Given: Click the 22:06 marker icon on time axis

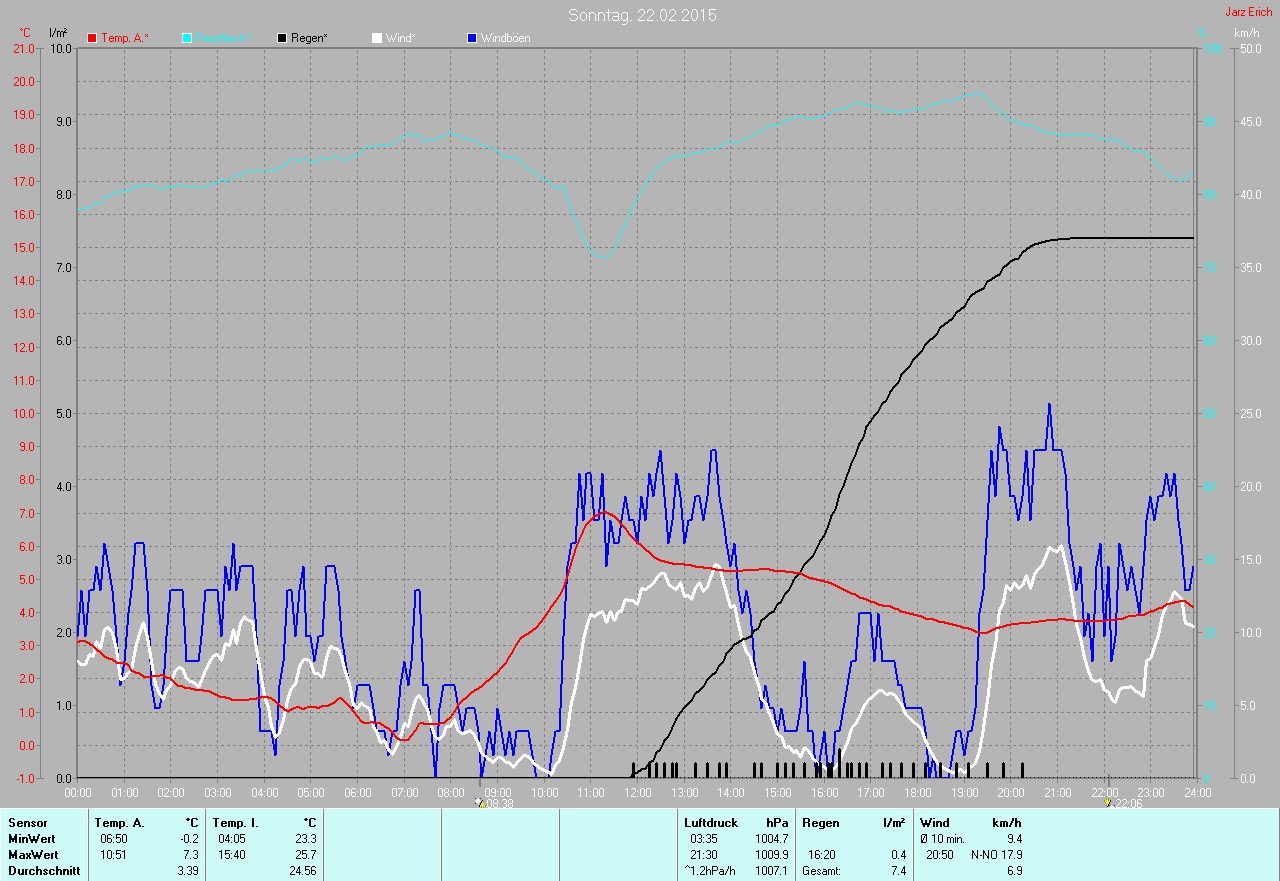Looking at the screenshot, I should tap(1108, 803).
